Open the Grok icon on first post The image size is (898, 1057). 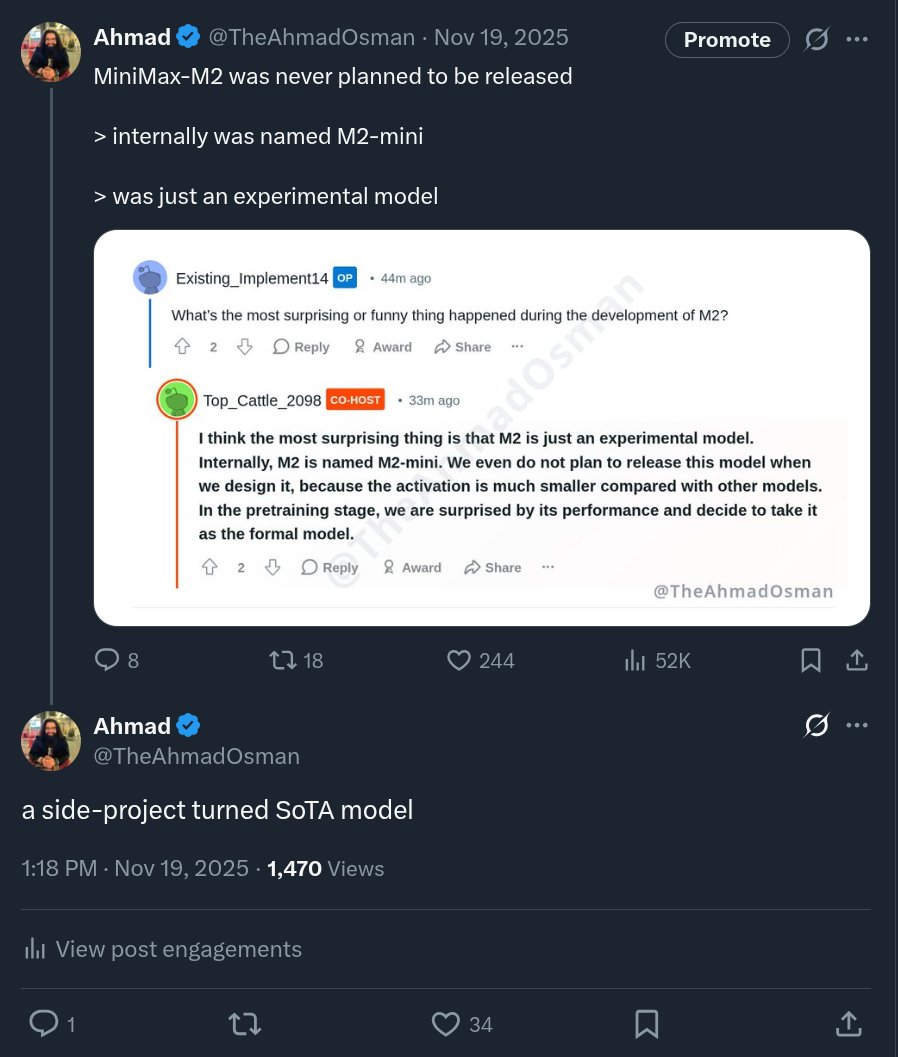pyautogui.click(x=817, y=40)
